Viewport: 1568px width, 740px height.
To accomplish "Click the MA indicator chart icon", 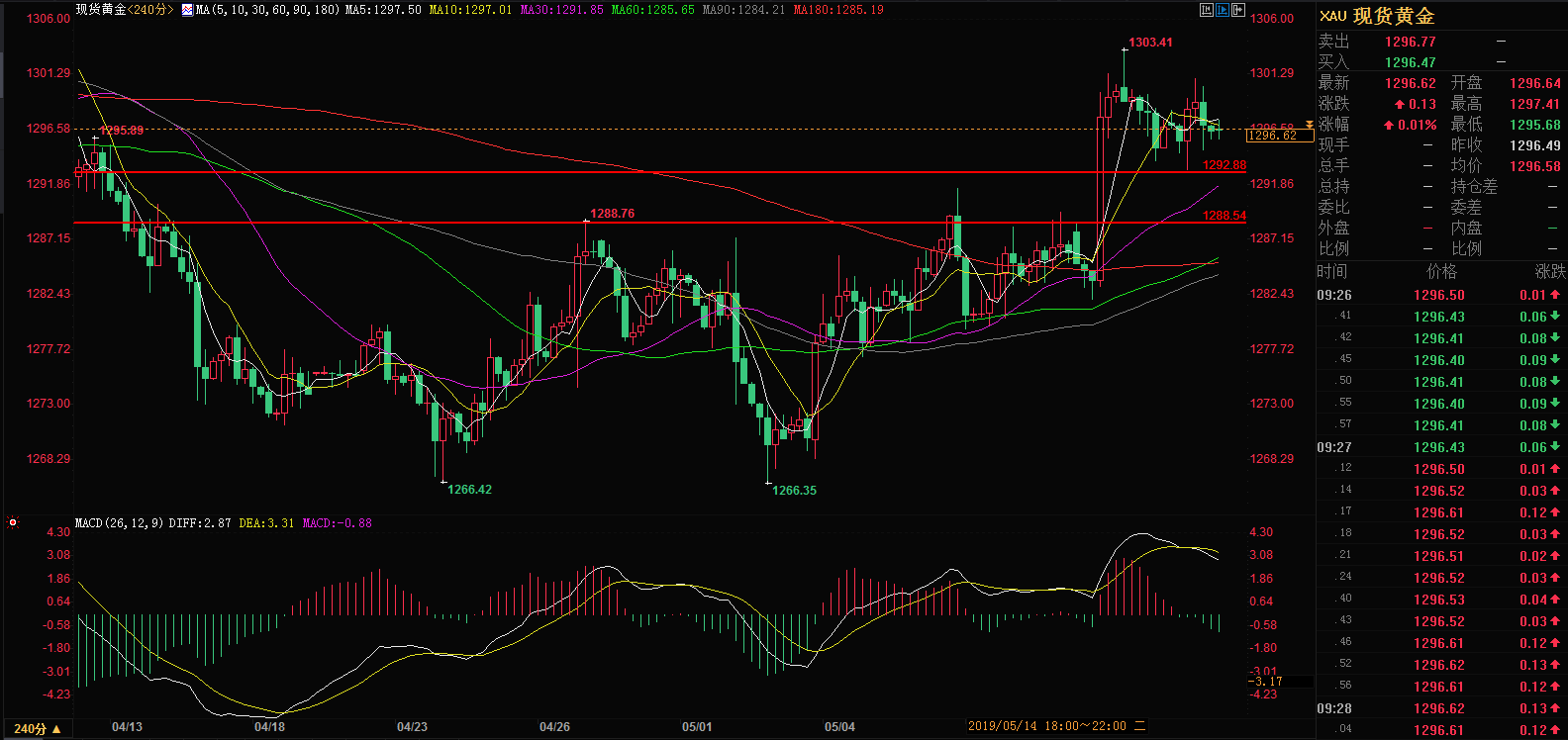I will click(x=187, y=10).
